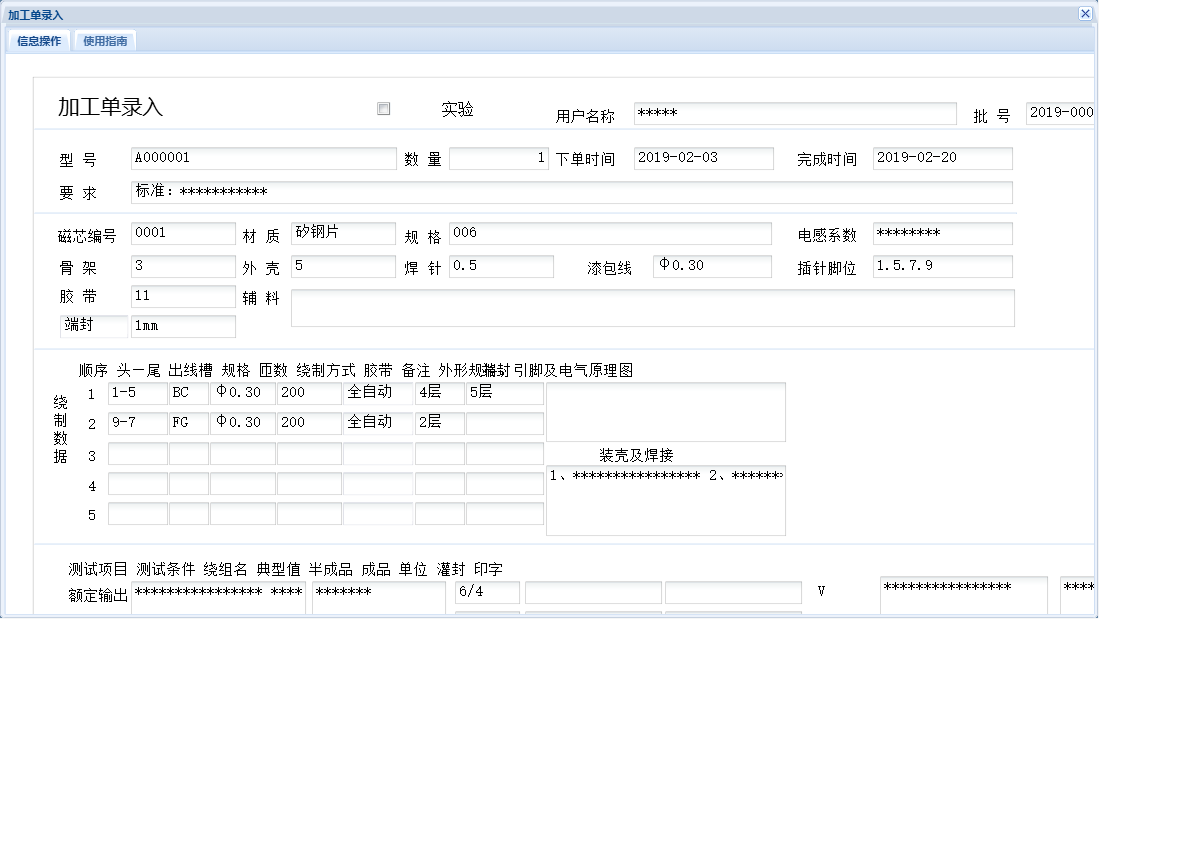Click the 插针脚位 field showing 1.5.7.9
Screen dimensions: 1200x847
(x=942, y=266)
